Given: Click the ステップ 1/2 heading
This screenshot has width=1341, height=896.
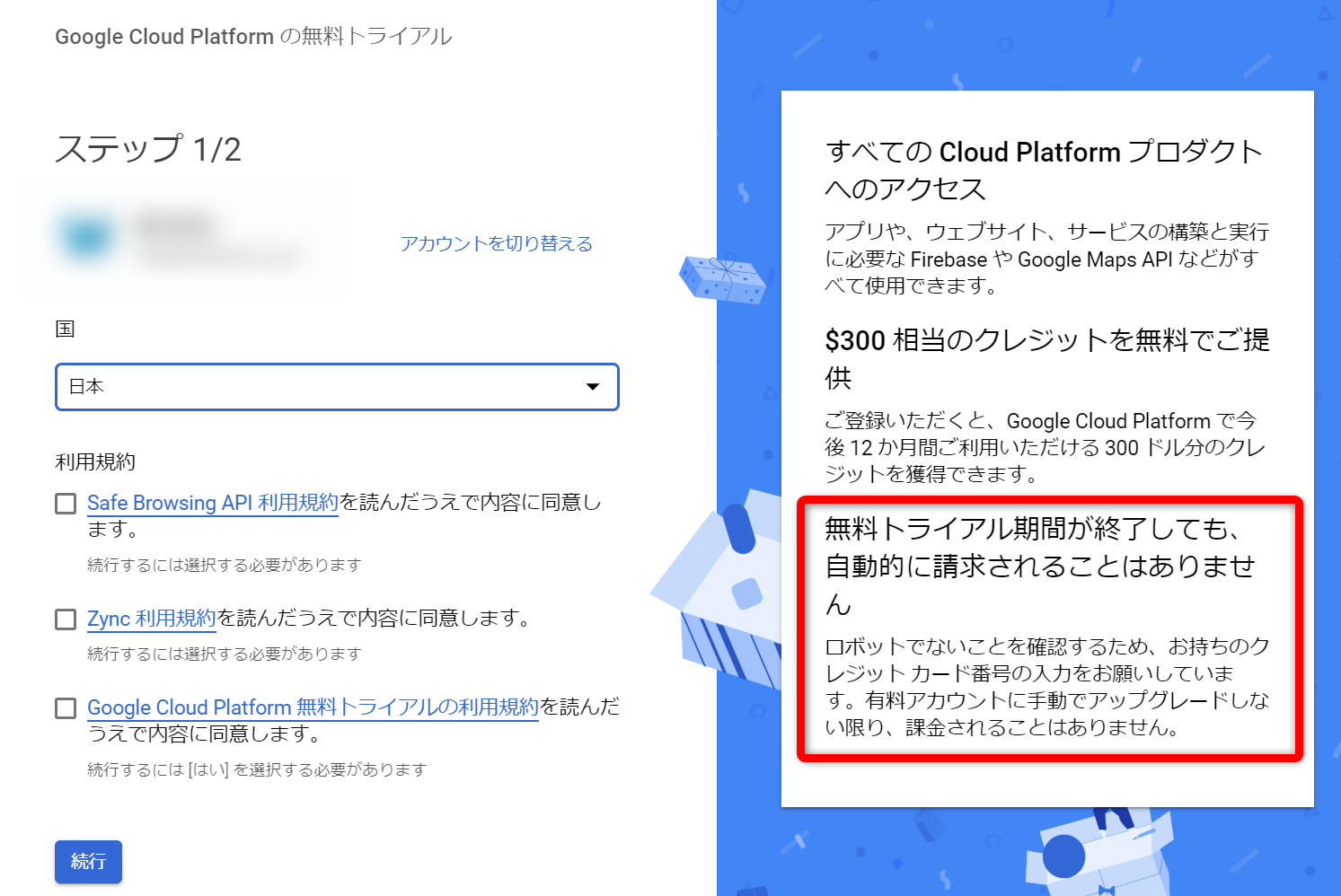Looking at the screenshot, I should pyautogui.click(x=148, y=149).
